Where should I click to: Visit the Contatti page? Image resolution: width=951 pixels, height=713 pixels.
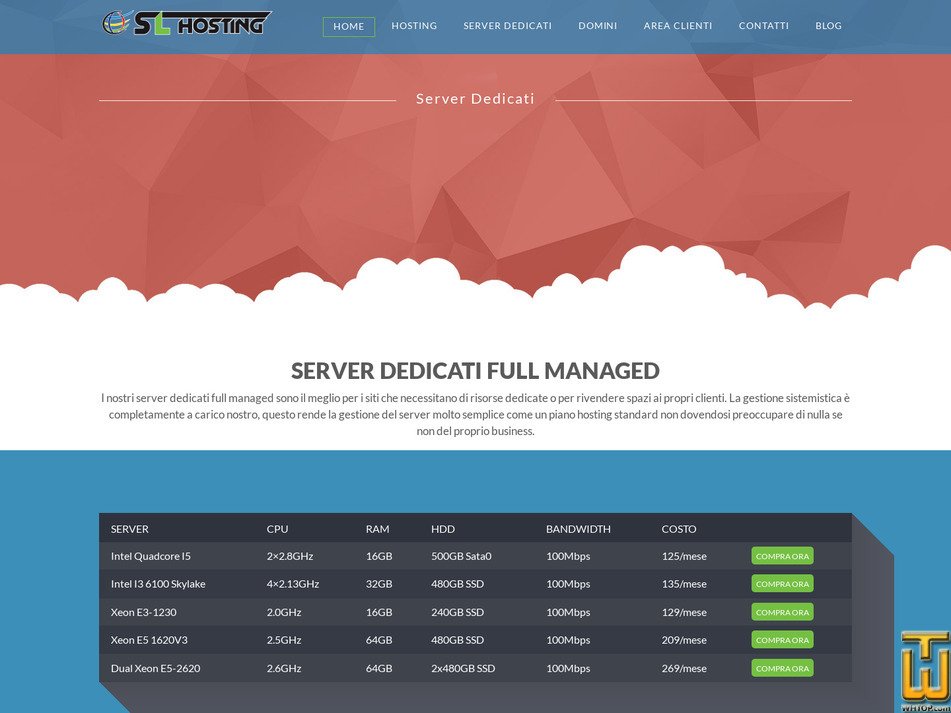[x=764, y=26]
